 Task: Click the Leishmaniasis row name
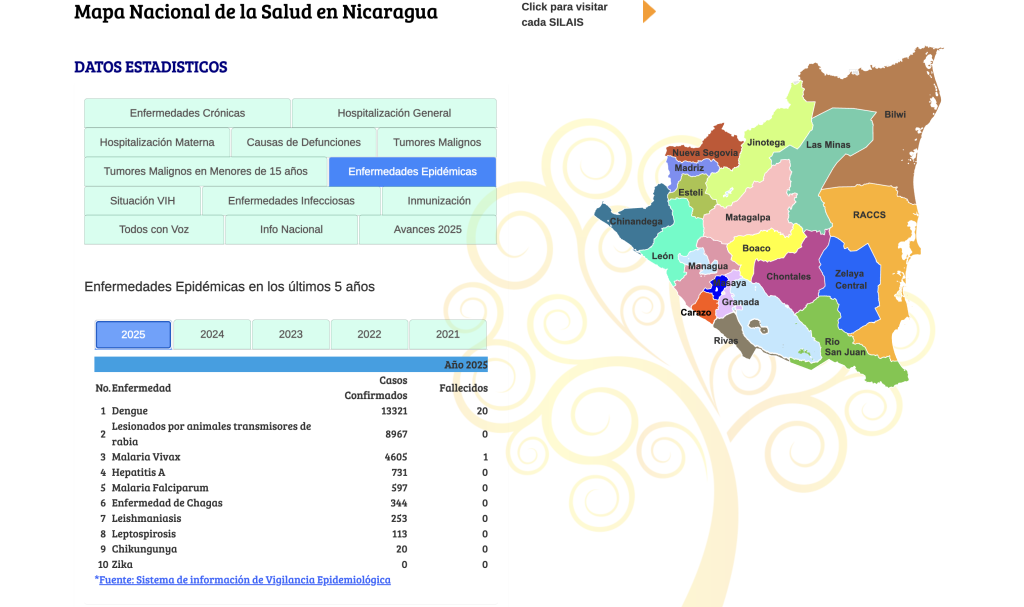(x=146, y=519)
